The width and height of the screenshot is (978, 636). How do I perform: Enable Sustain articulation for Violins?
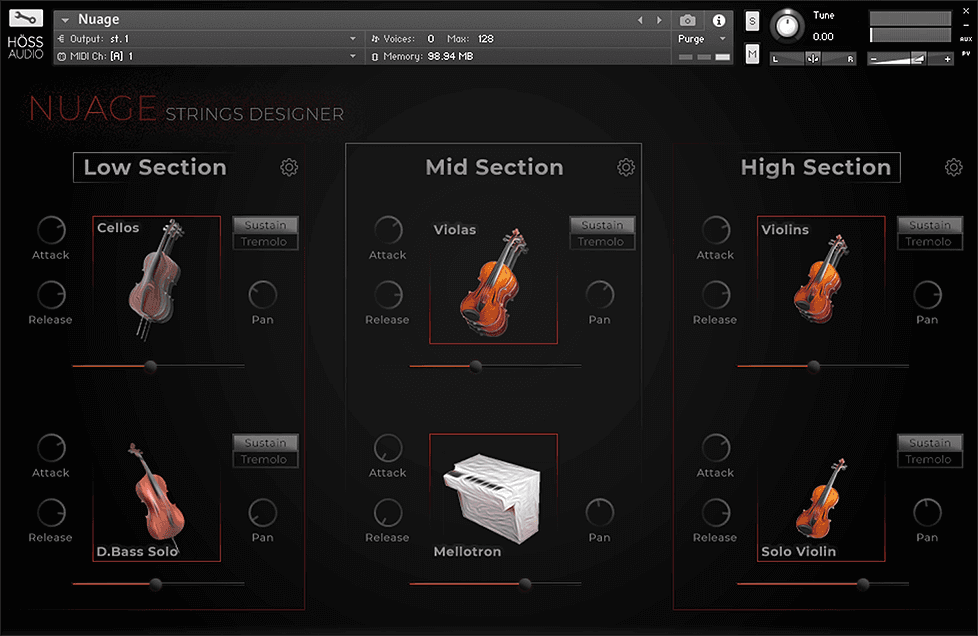tap(929, 224)
